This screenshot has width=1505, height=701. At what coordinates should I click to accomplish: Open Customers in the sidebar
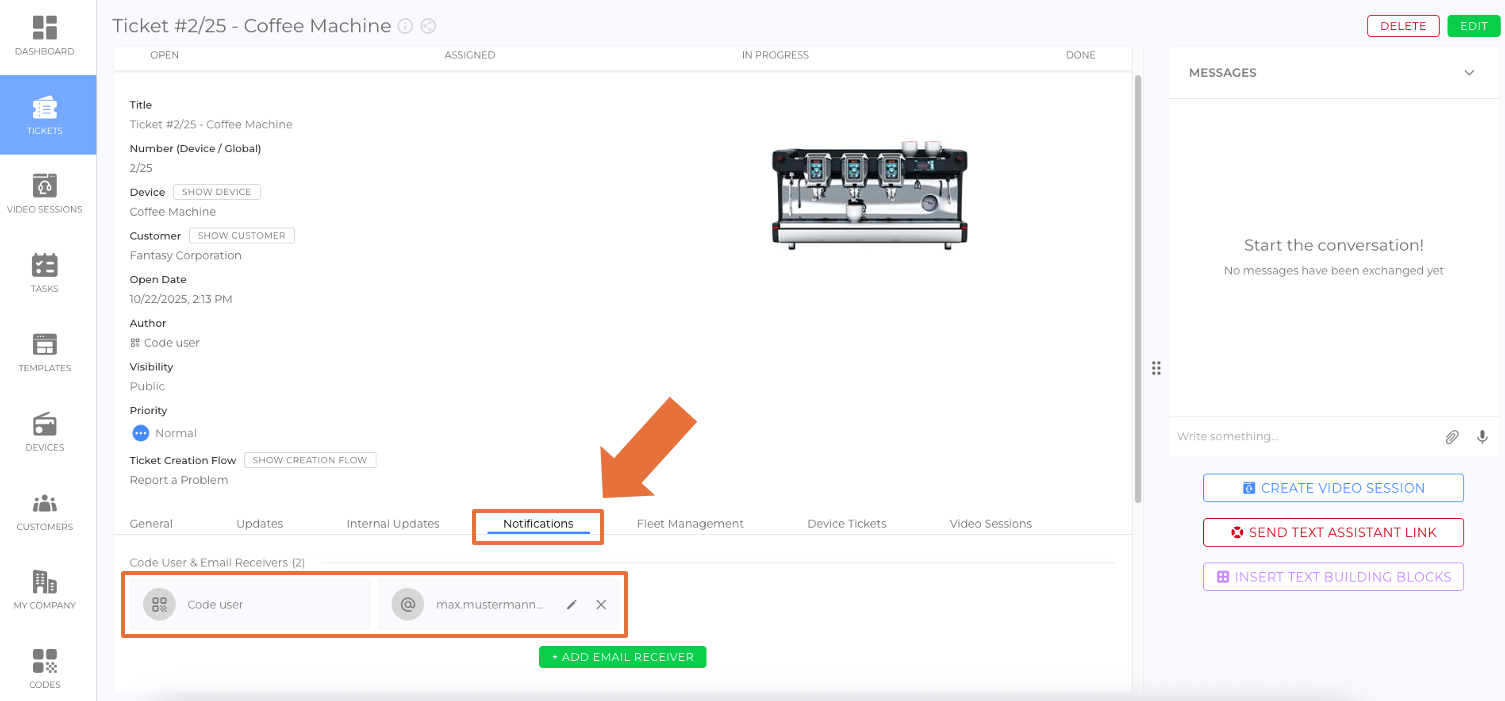click(45, 510)
